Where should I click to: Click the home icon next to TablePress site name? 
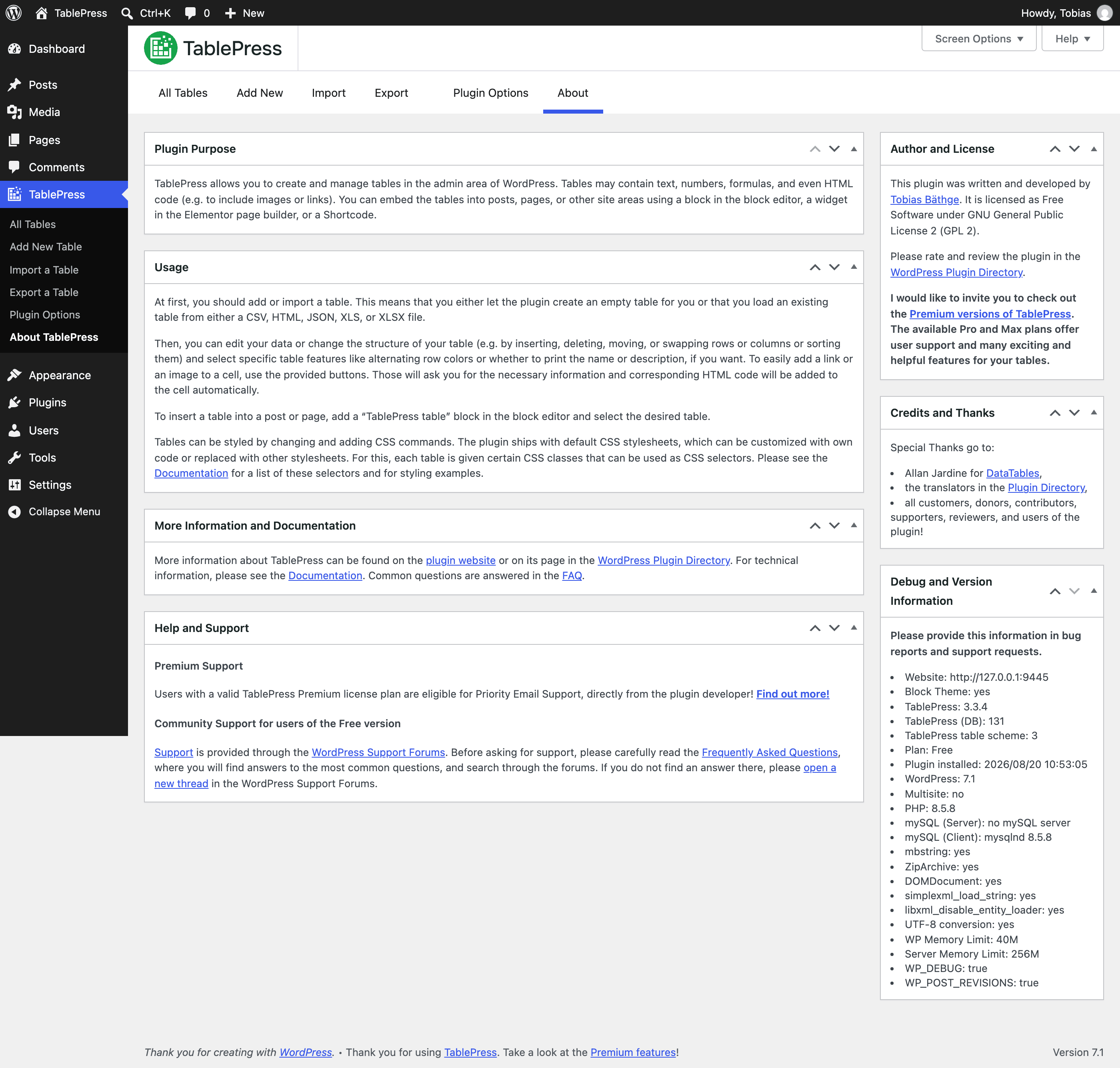coord(42,12)
